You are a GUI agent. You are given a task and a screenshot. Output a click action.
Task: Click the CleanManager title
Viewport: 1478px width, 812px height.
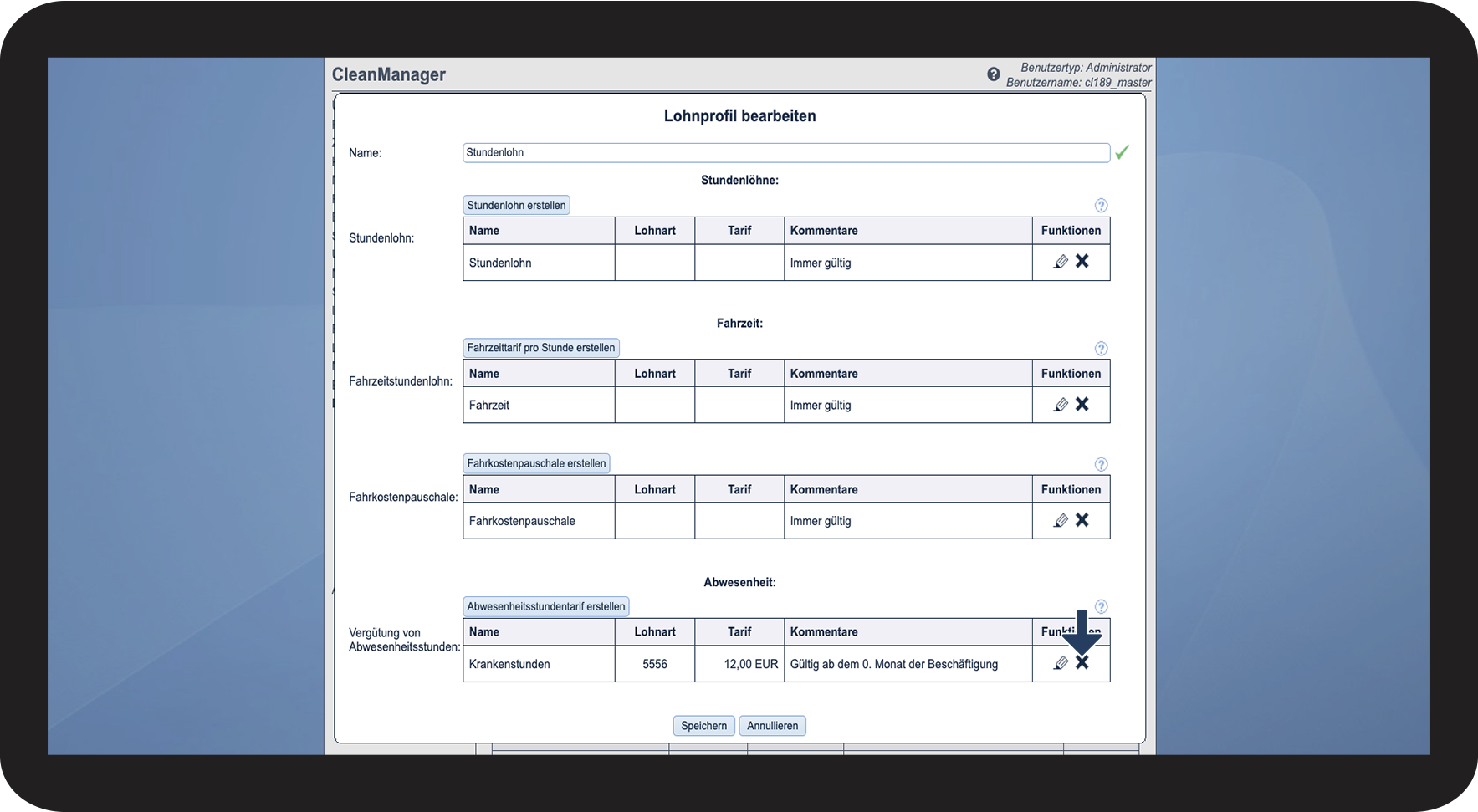click(x=389, y=74)
